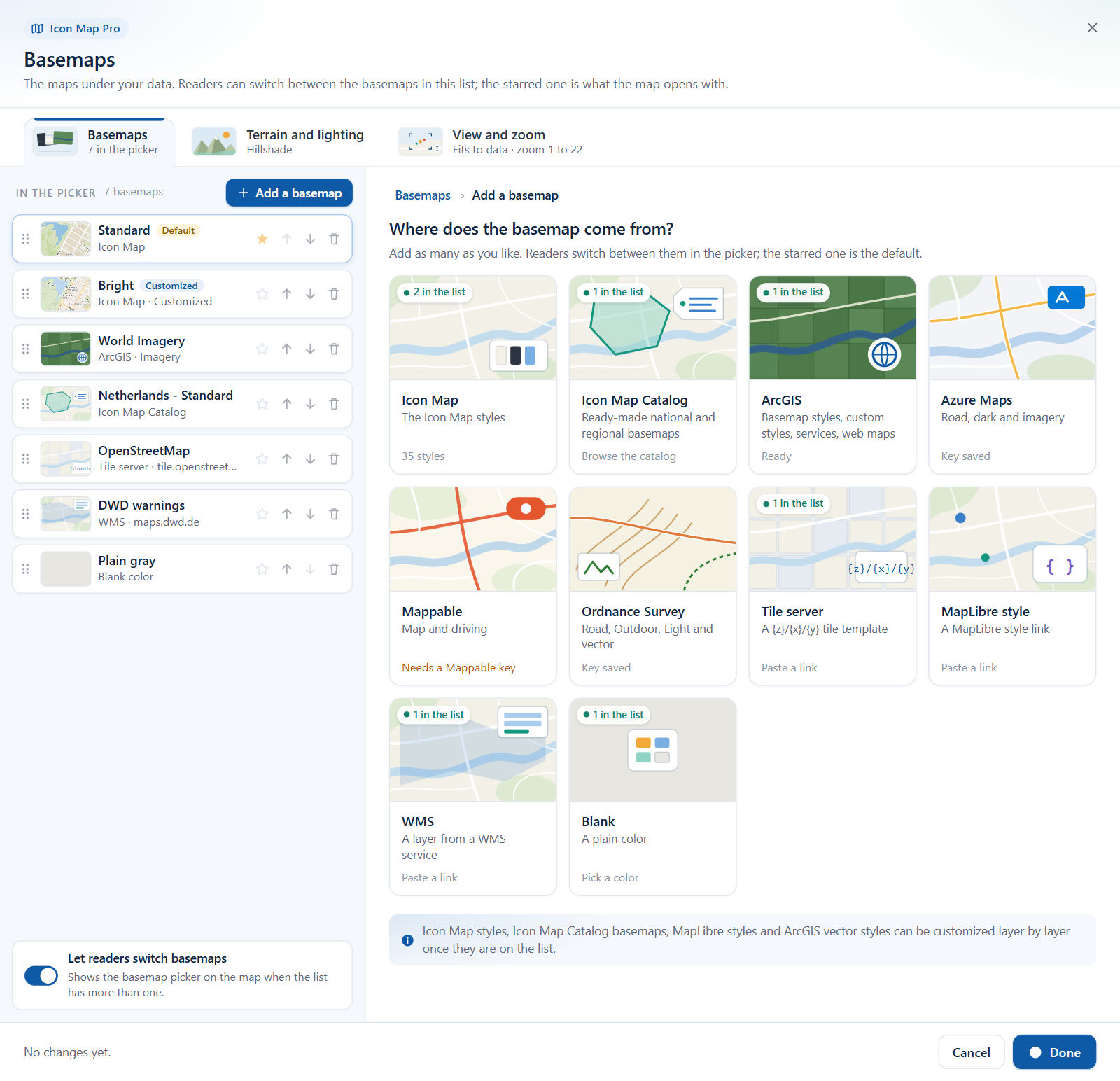This screenshot has height=1081, width=1120.
Task: Delete the World Imagery basemap
Action: [x=334, y=349]
